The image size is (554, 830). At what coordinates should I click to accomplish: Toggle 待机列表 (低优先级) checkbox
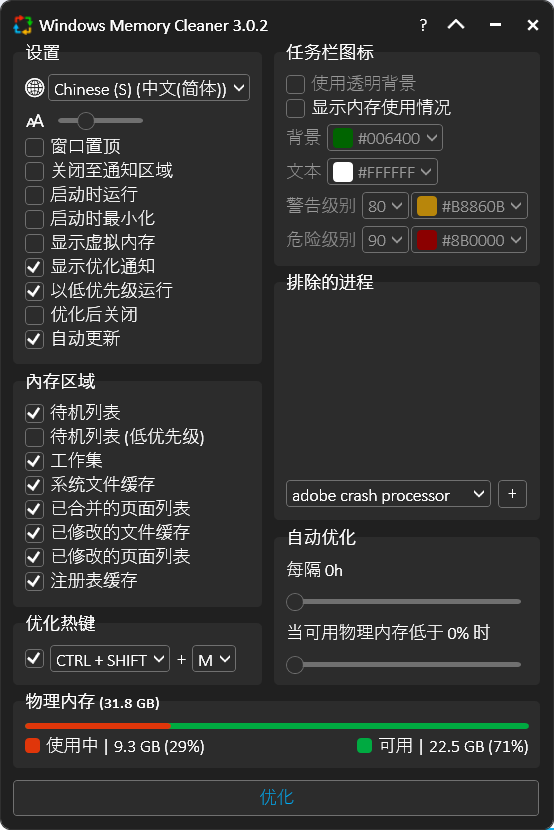34,437
